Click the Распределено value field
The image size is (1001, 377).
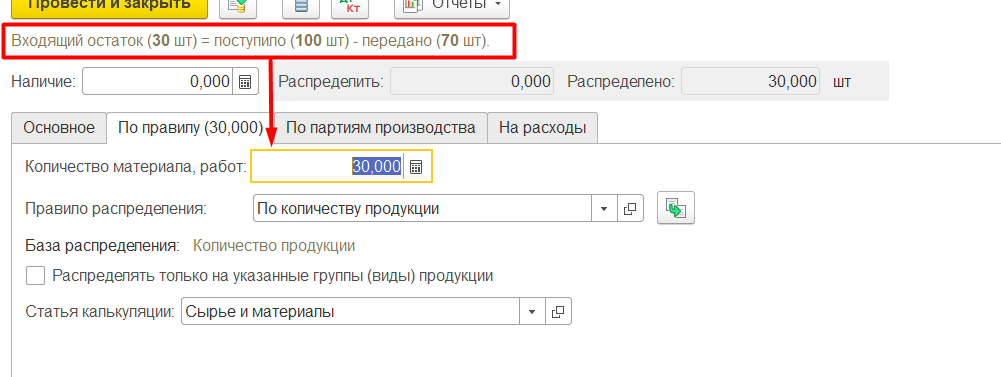click(x=750, y=82)
